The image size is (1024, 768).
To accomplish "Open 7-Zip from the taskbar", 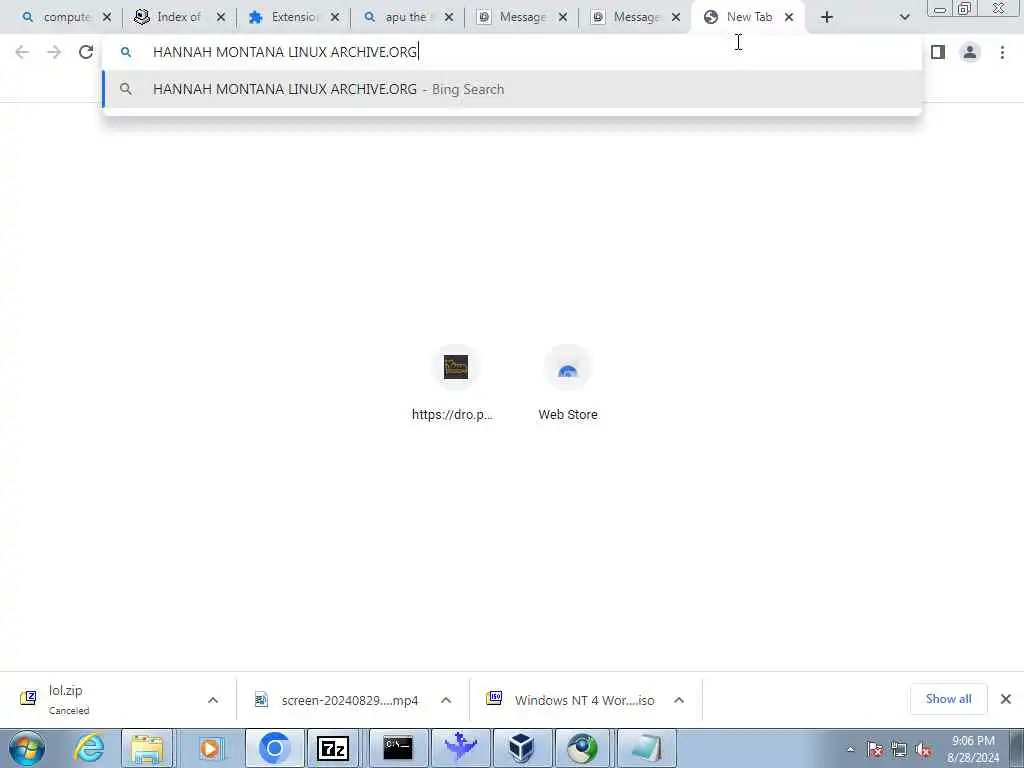I will pyautogui.click(x=332, y=748).
